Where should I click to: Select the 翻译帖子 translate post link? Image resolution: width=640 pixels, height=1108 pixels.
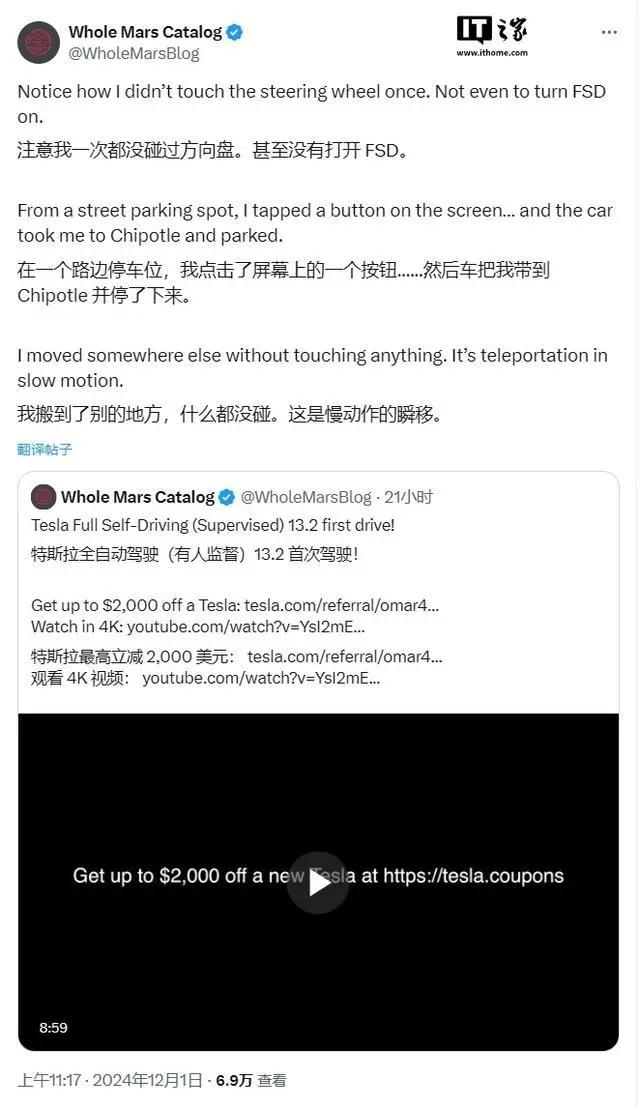(45, 449)
